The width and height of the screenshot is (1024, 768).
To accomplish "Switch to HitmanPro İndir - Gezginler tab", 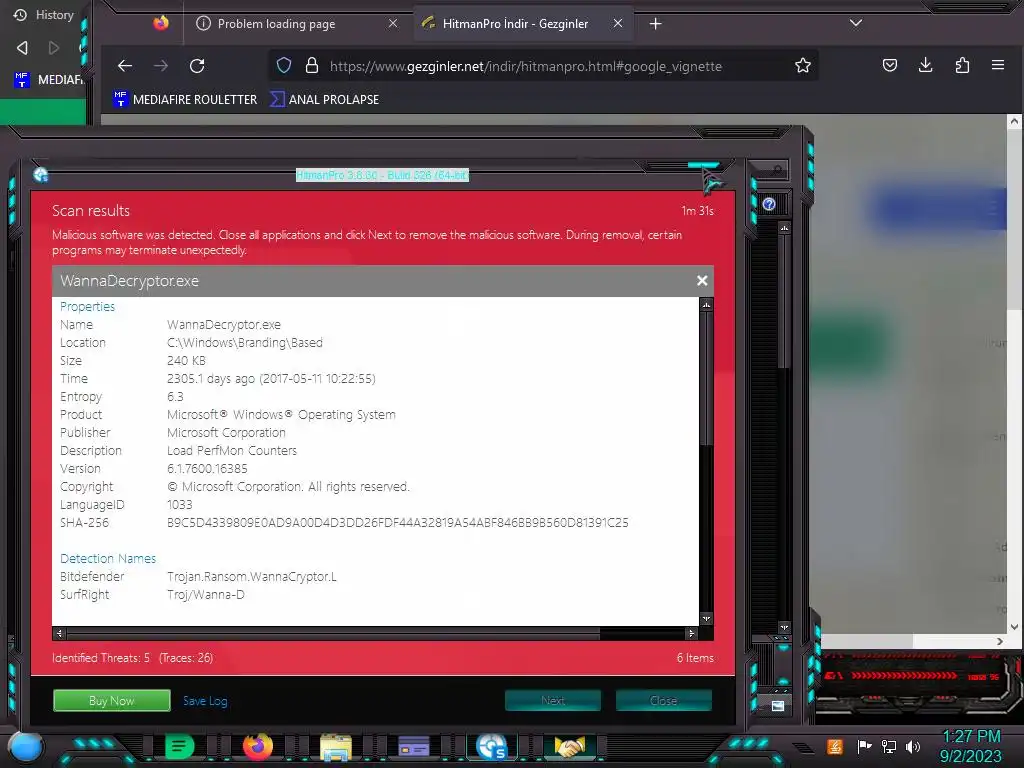I will (522, 24).
